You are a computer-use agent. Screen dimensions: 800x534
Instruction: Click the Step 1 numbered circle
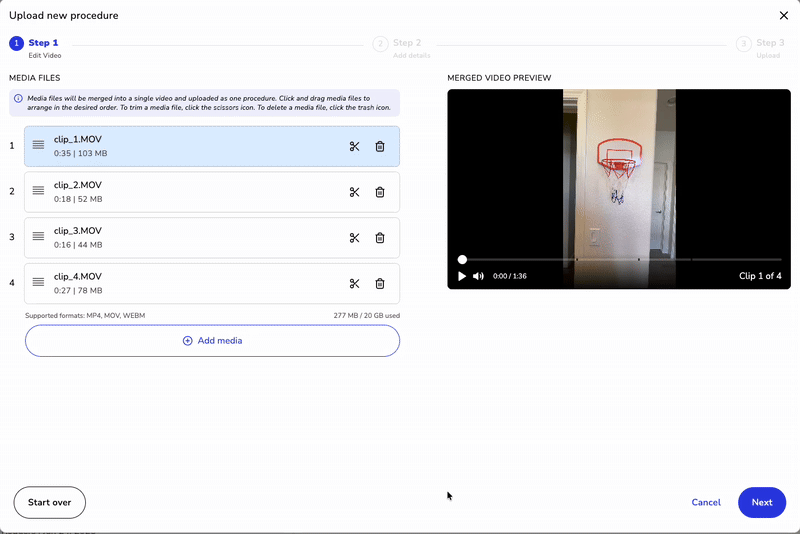(16, 43)
